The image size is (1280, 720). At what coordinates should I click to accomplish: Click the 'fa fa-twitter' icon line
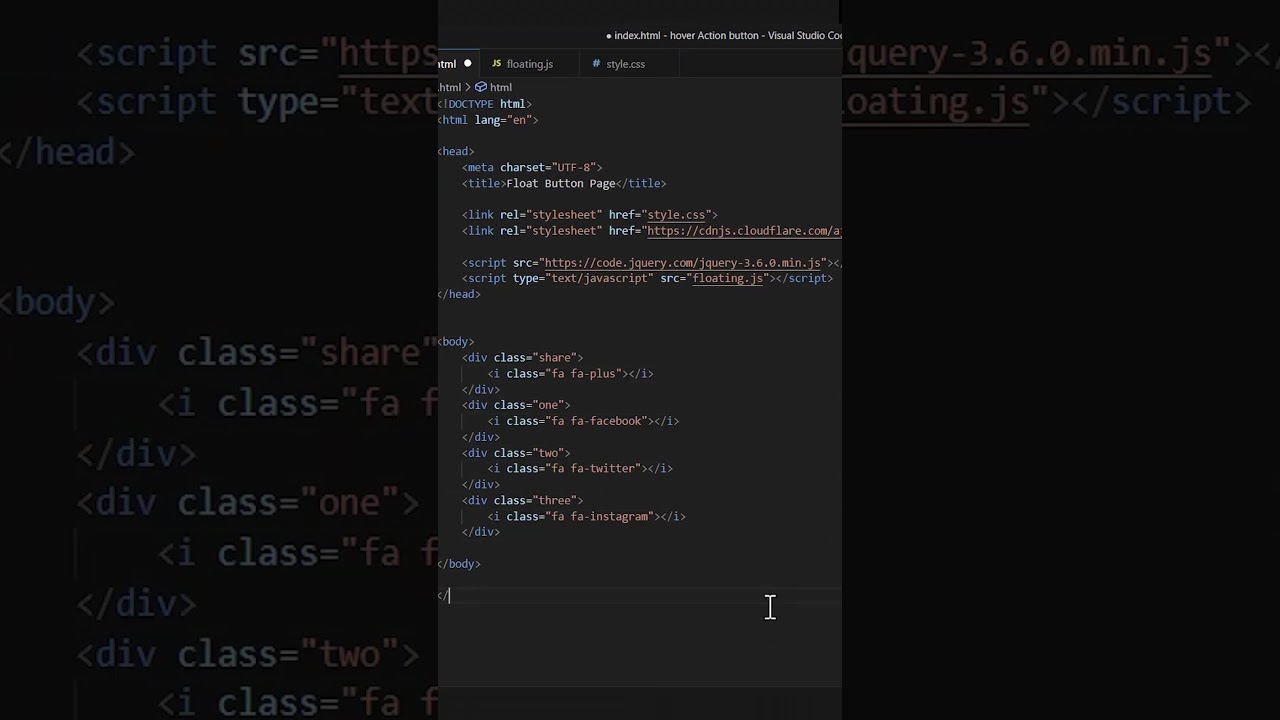point(580,469)
